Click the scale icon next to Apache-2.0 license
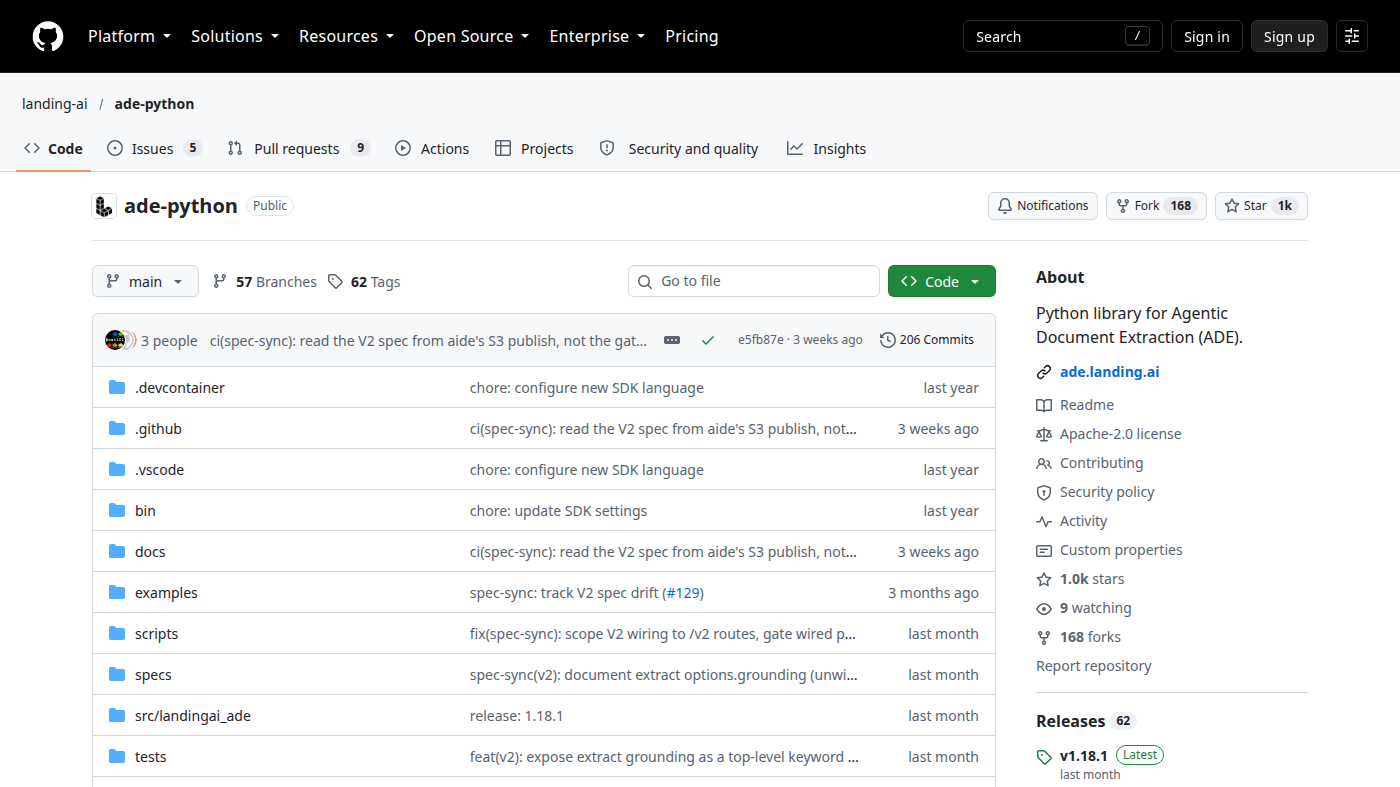 point(1044,434)
